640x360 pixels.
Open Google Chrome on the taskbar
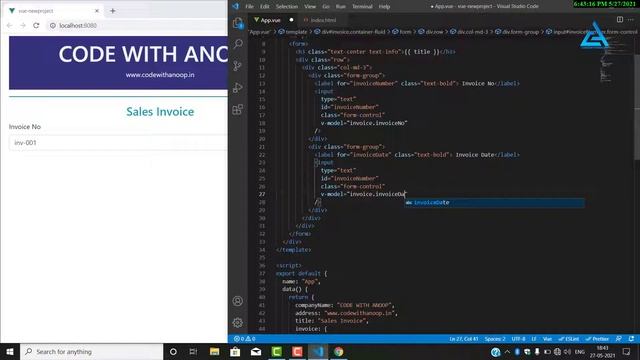[x=339, y=352]
